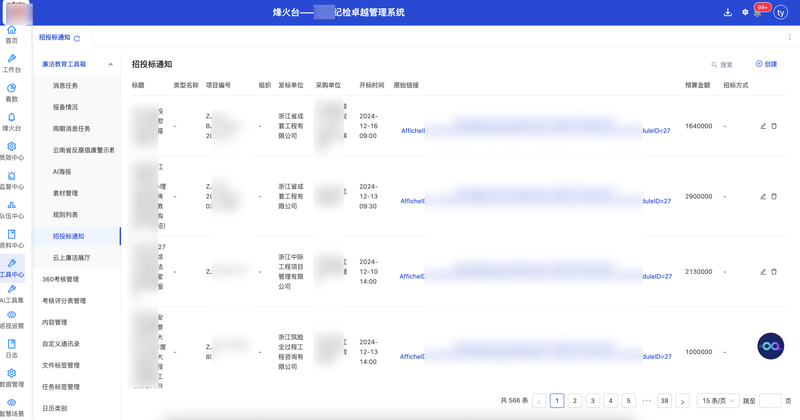The width and height of the screenshot is (800, 420).
Task: Collapse the 廉洁教育工具箱 menu group
Action: click(110, 64)
